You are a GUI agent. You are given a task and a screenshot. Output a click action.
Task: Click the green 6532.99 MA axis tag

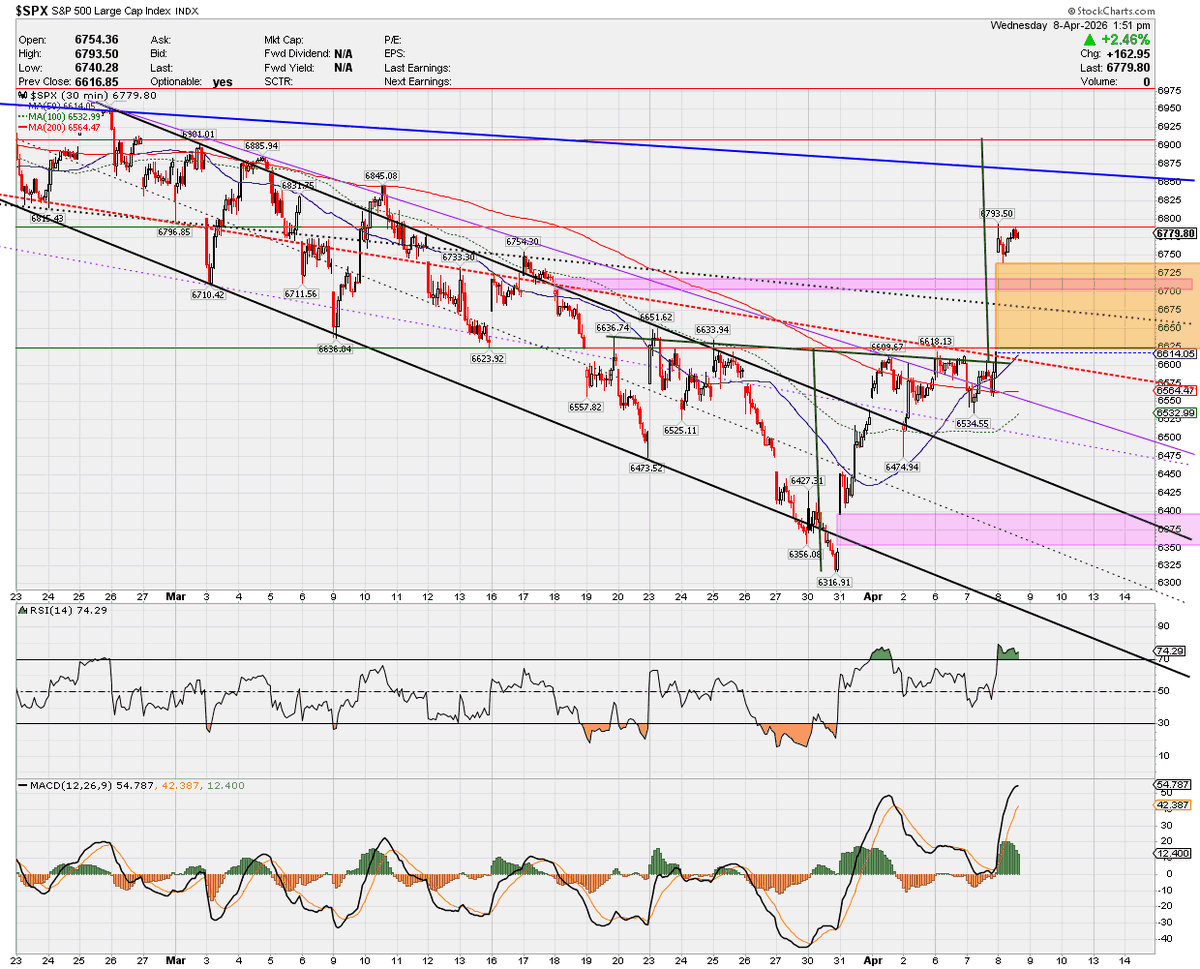click(x=1175, y=413)
